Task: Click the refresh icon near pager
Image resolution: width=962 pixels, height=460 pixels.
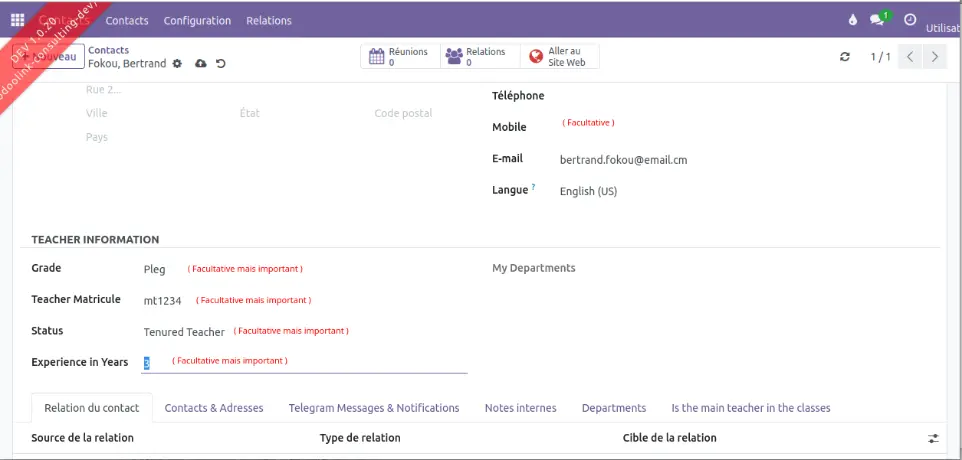Action: click(x=845, y=57)
